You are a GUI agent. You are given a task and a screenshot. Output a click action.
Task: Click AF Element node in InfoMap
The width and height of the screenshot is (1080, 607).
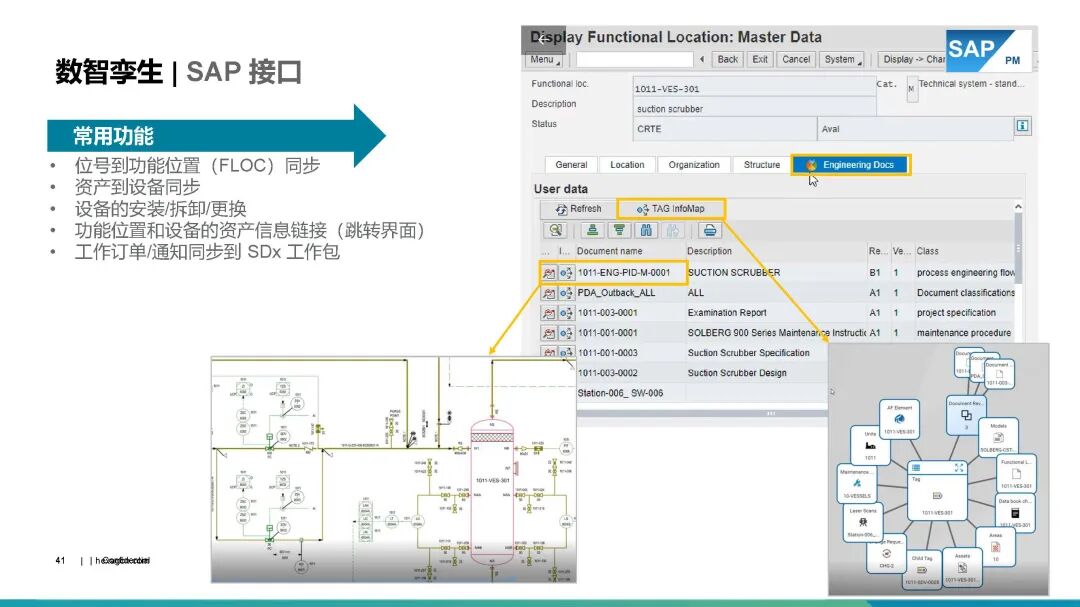(900, 420)
